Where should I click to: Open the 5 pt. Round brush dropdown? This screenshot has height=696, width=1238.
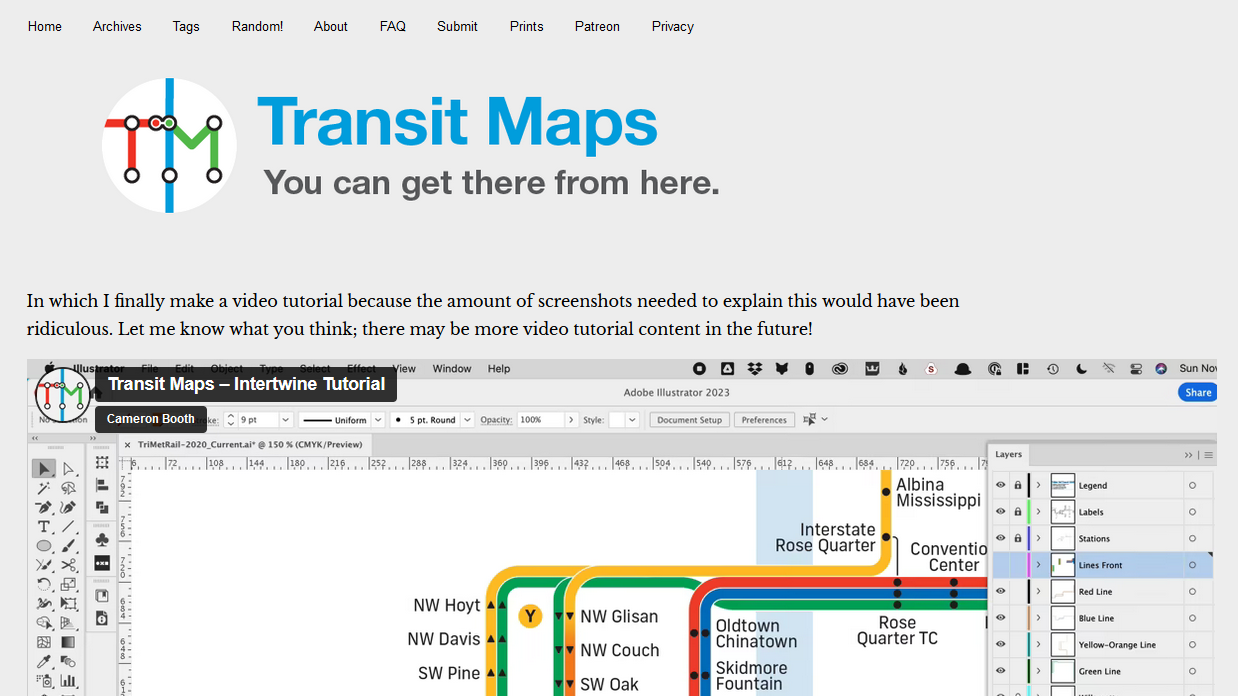(x=466, y=420)
